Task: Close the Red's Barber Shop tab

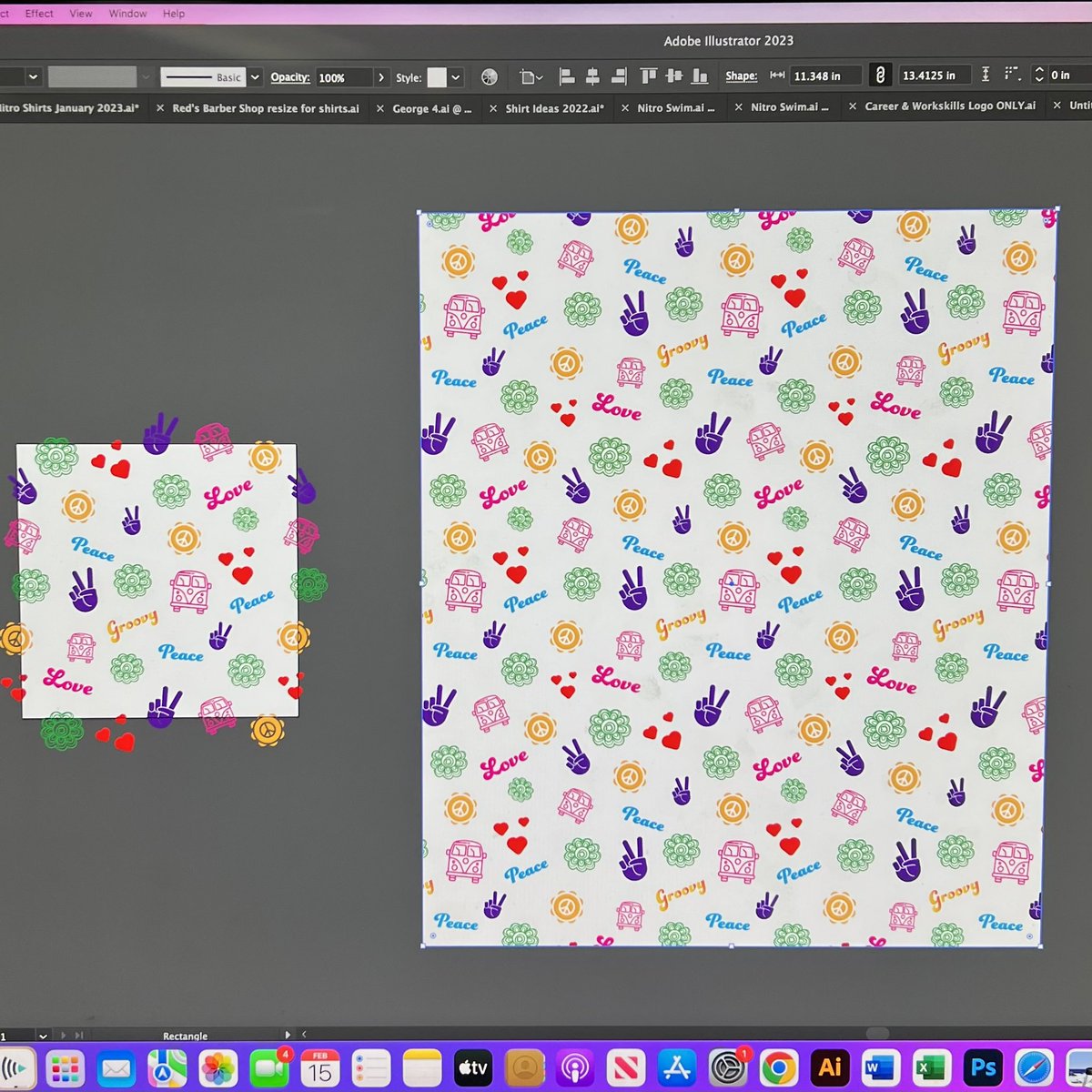Action: (x=160, y=107)
